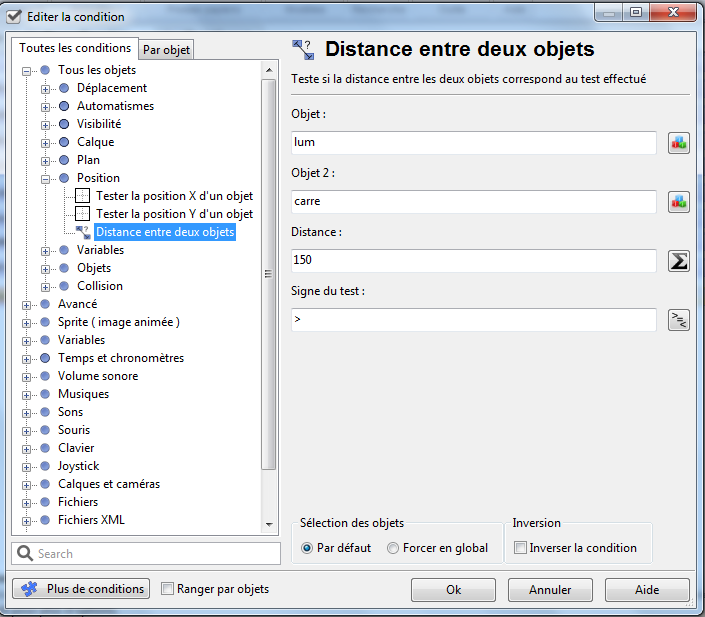Collapse the Position category
The image size is (705, 617).
pyautogui.click(x=45, y=179)
